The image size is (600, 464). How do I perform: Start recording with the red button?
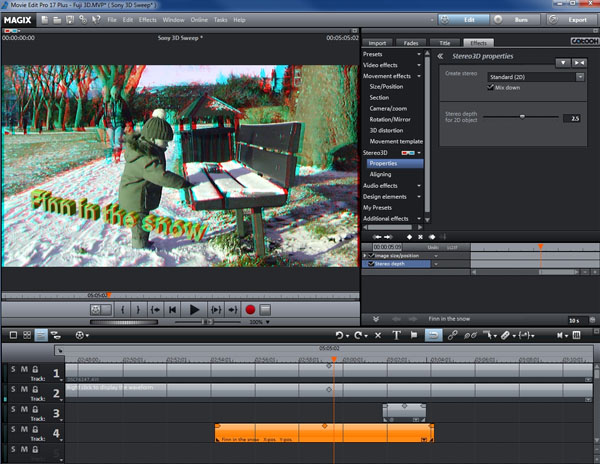click(250, 309)
